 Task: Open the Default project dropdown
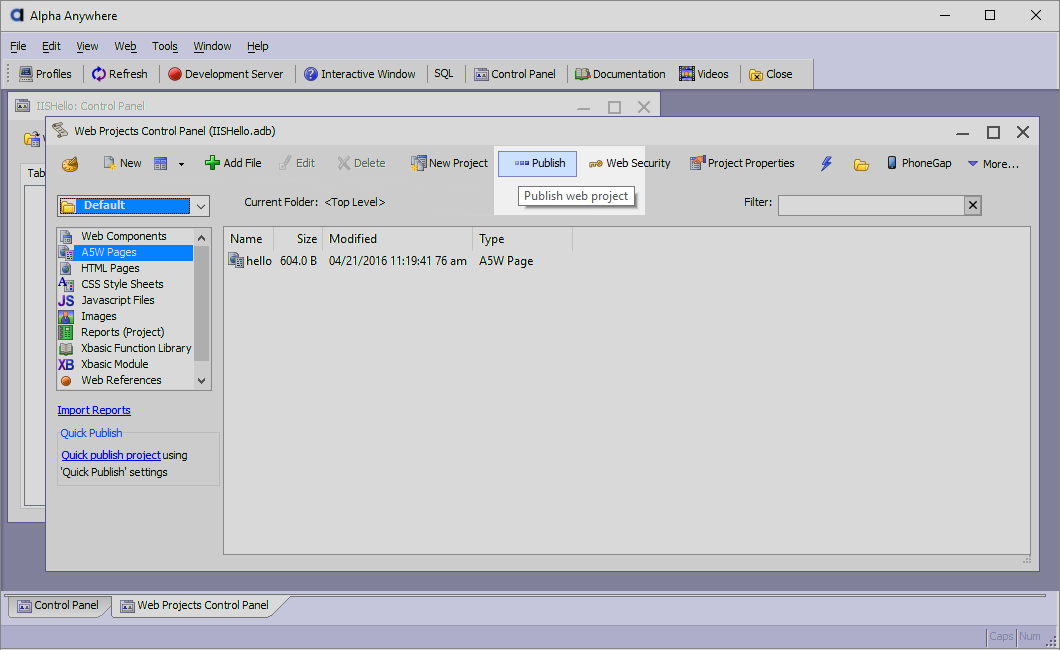[x=201, y=206]
